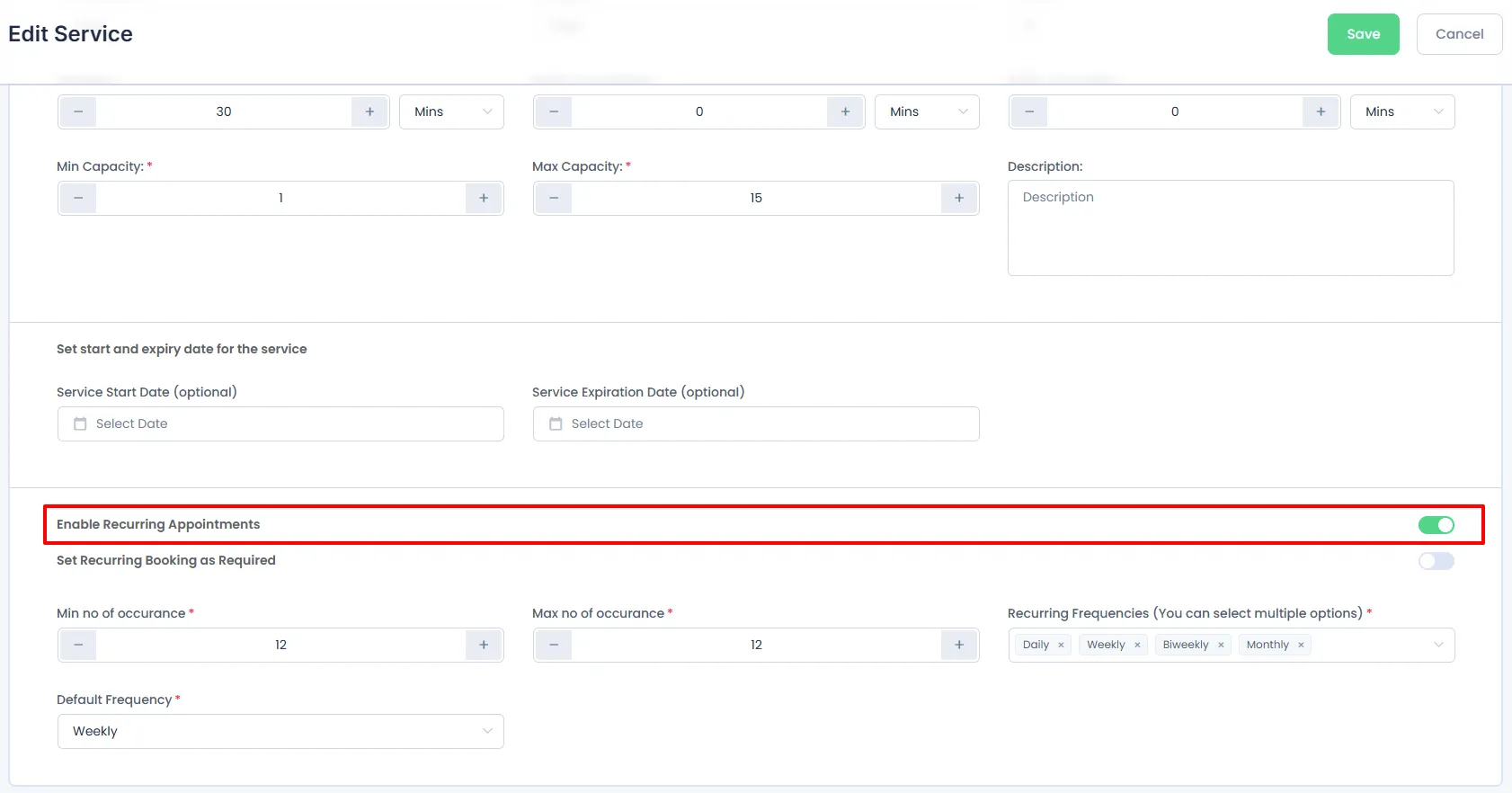Screen dimensions: 1512x793
Task: Focus the Max Capacity field showing 15
Action: point(756,198)
